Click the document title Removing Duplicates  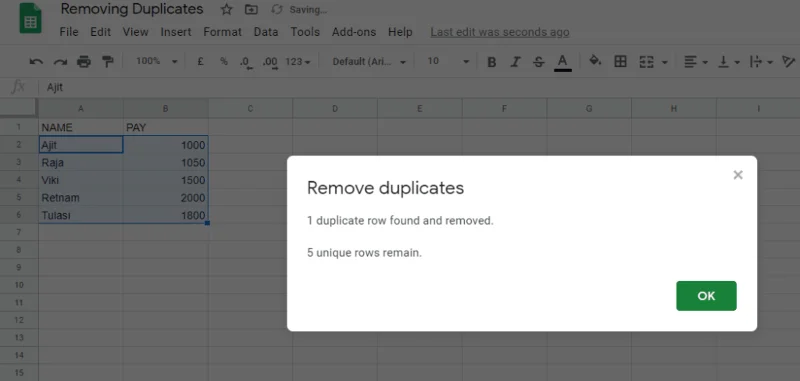[132, 9]
